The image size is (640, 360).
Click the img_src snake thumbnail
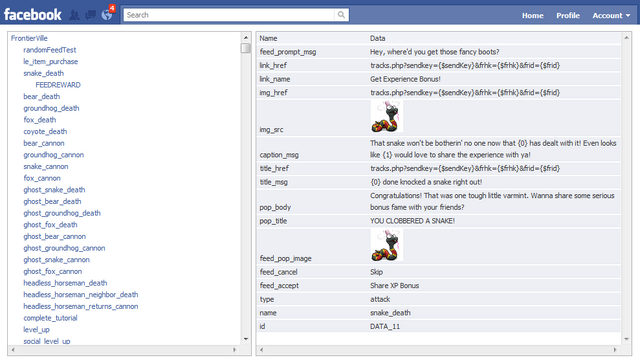pos(387,117)
